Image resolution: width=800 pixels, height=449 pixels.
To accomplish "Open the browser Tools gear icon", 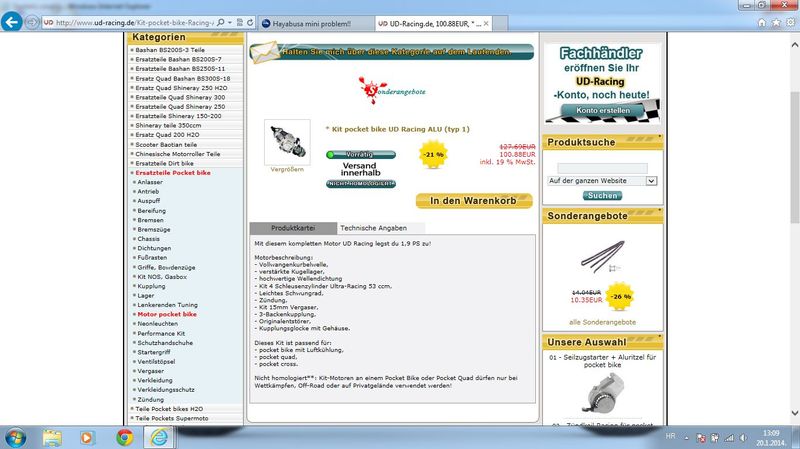I will pyautogui.click(x=790, y=22).
